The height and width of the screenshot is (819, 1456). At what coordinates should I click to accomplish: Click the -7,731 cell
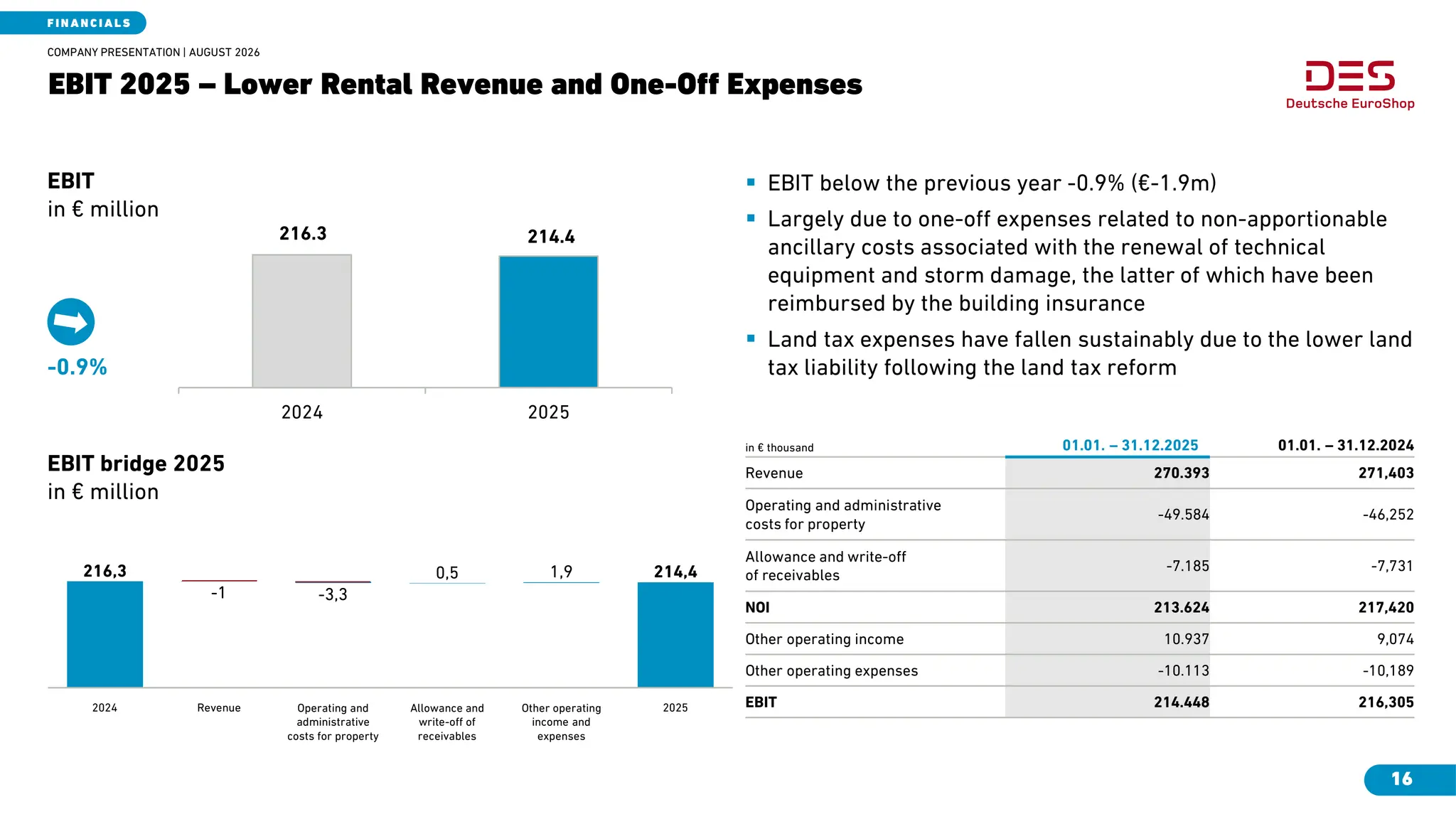[1393, 567]
